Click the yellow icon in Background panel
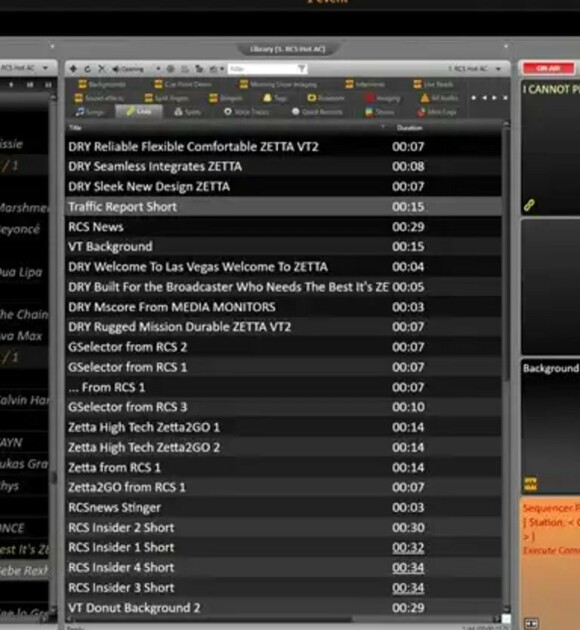Viewport: 580px width, 630px height. (x=530, y=484)
